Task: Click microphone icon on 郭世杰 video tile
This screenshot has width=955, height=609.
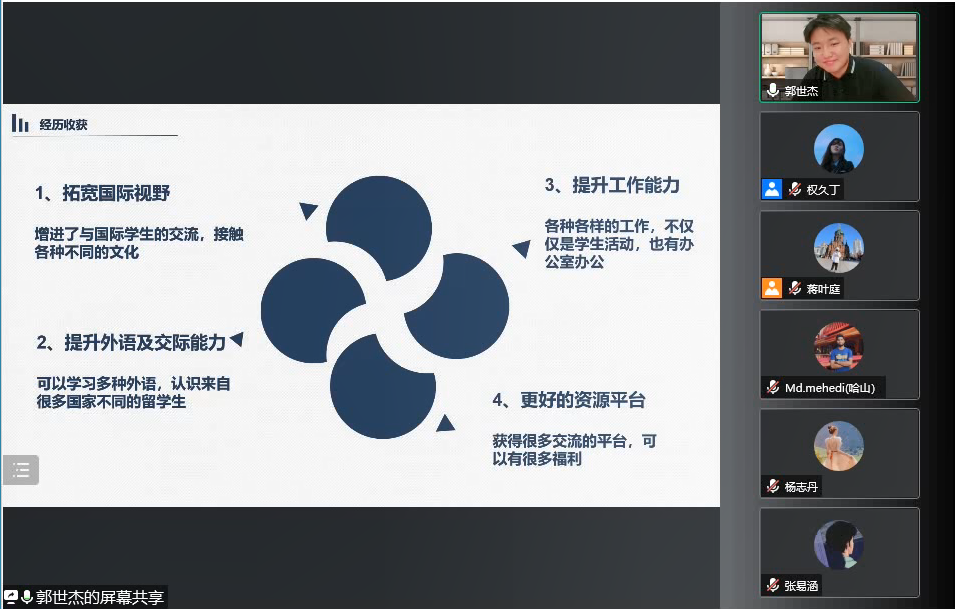Action: [x=773, y=90]
